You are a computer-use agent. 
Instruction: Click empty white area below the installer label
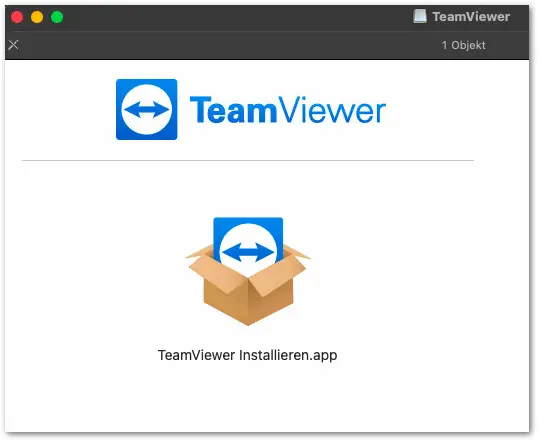pyautogui.click(x=247, y=398)
